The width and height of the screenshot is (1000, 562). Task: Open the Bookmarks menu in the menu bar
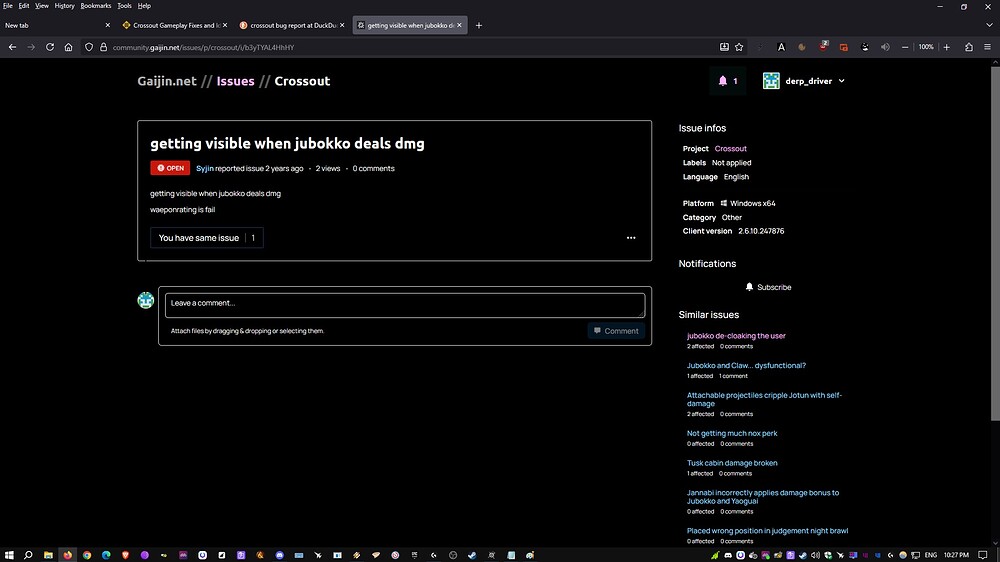pyautogui.click(x=96, y=6)
